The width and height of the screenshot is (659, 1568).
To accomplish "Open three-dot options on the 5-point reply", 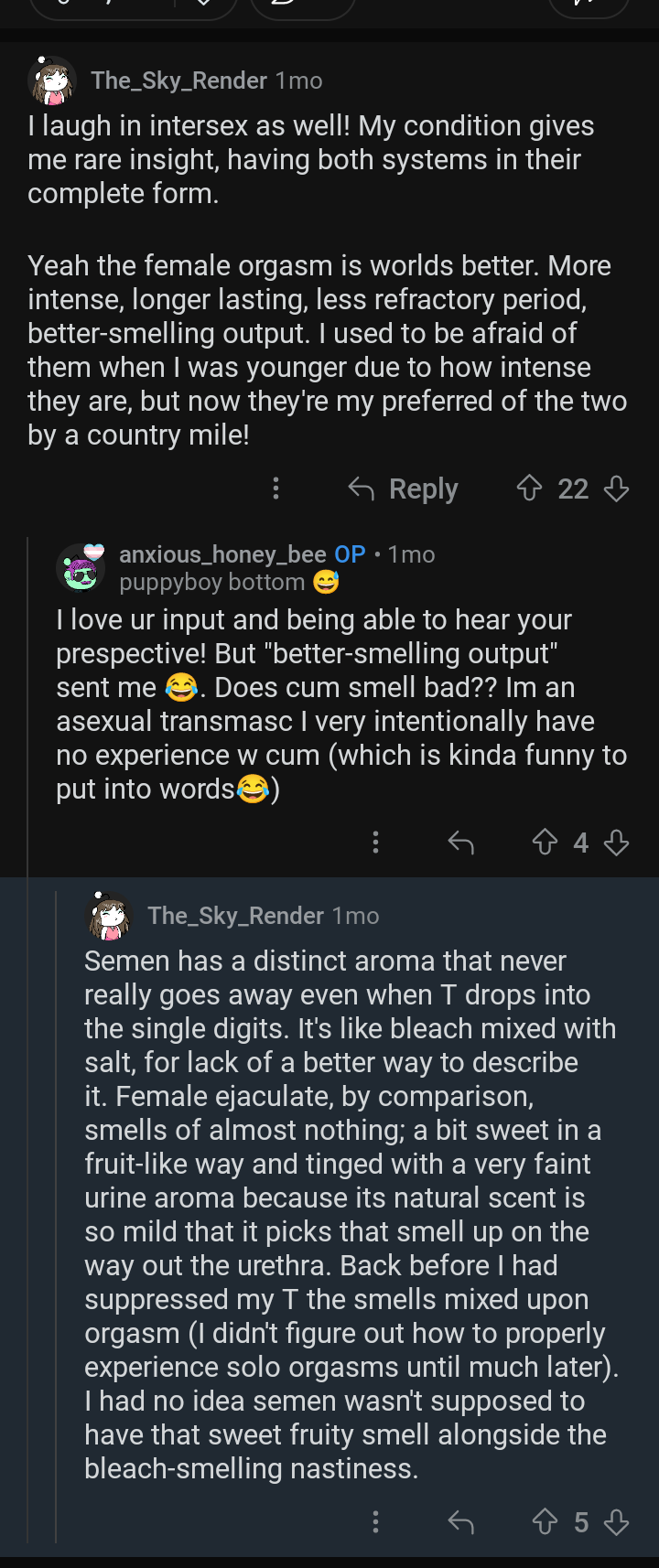I will pyautogui.click(x=375, y=1521).
